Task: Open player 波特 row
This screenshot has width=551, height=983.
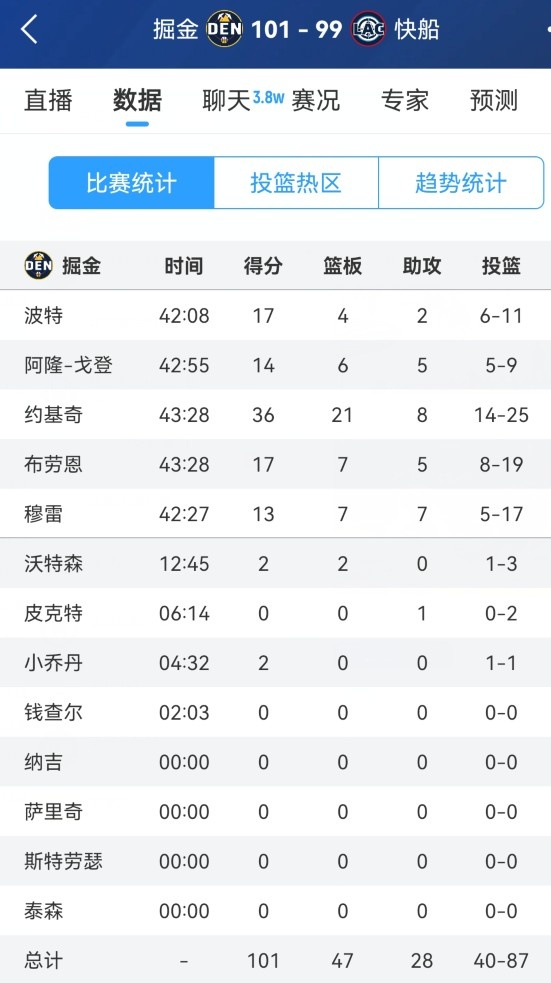Action: pos(275,315)
